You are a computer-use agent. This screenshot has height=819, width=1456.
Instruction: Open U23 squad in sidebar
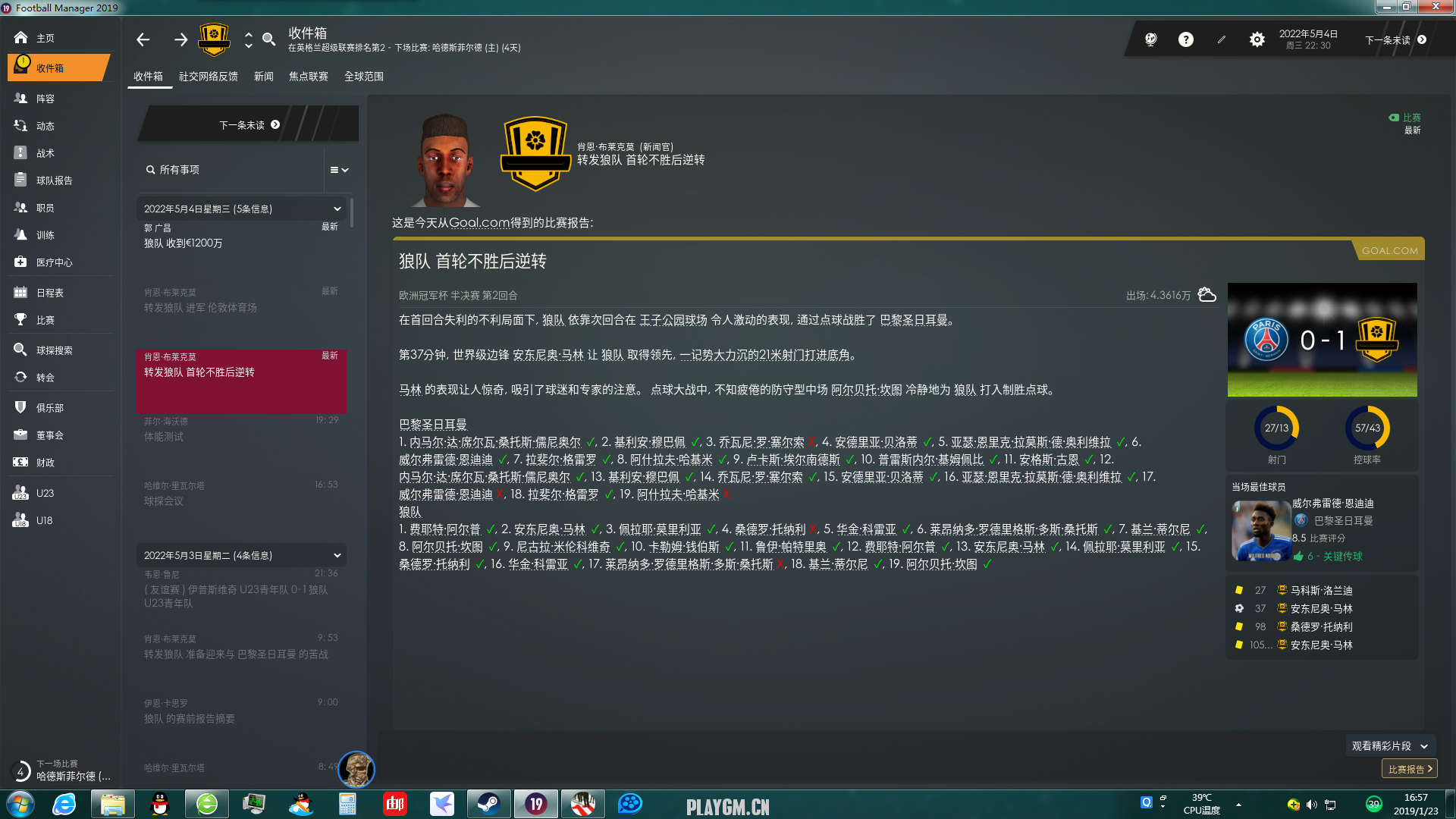(x=61, y=493)
